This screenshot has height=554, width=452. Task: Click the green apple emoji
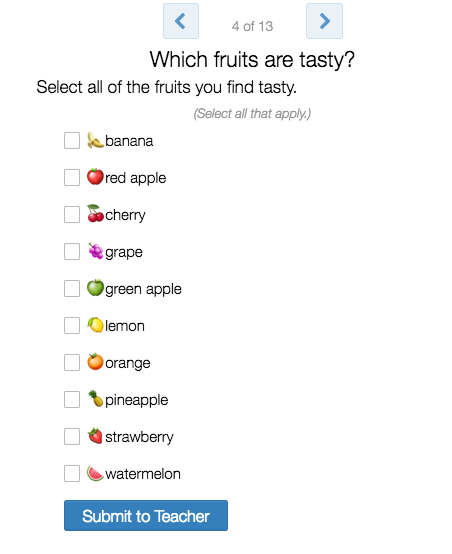pyautogui.click(x=95, y=288)
